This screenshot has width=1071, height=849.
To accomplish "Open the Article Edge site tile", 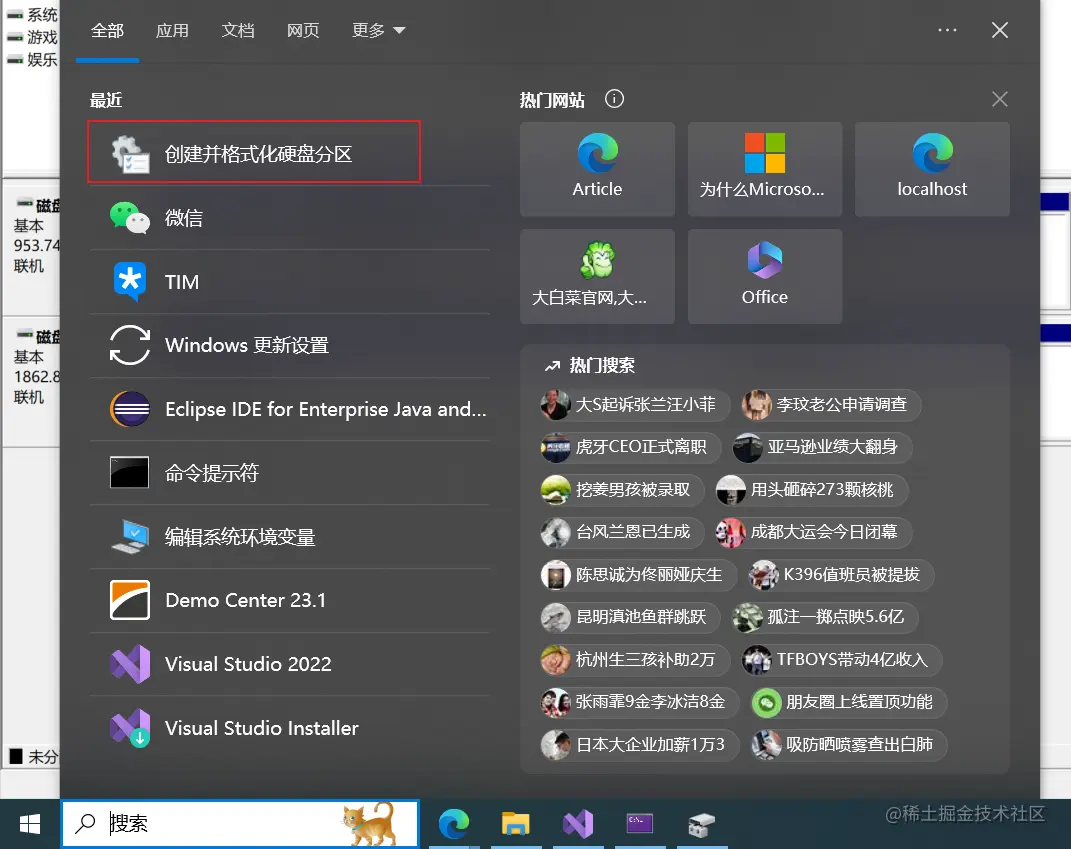I will [x=598, y=169].
